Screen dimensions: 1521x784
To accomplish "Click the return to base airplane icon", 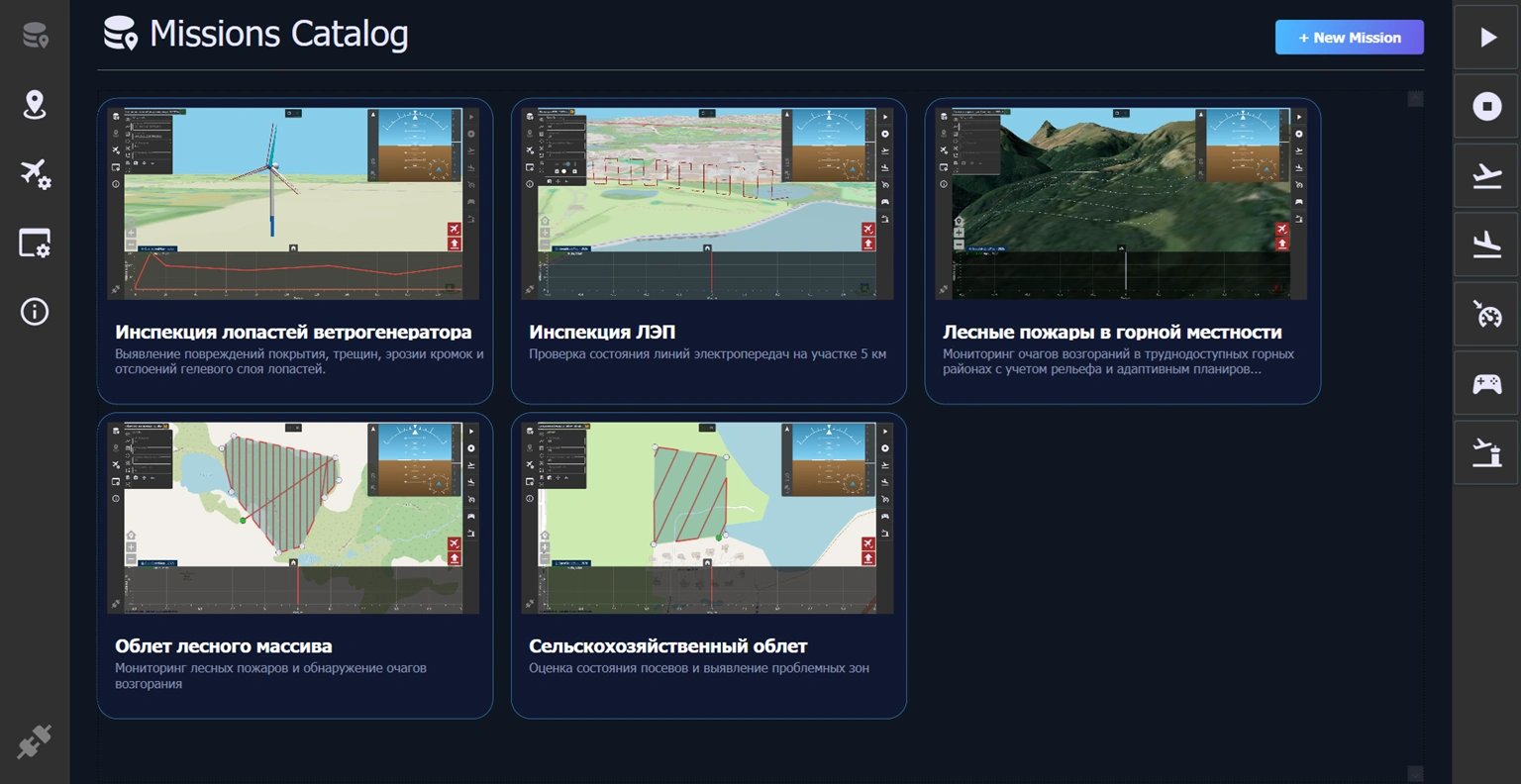I will click(1486, 452).
